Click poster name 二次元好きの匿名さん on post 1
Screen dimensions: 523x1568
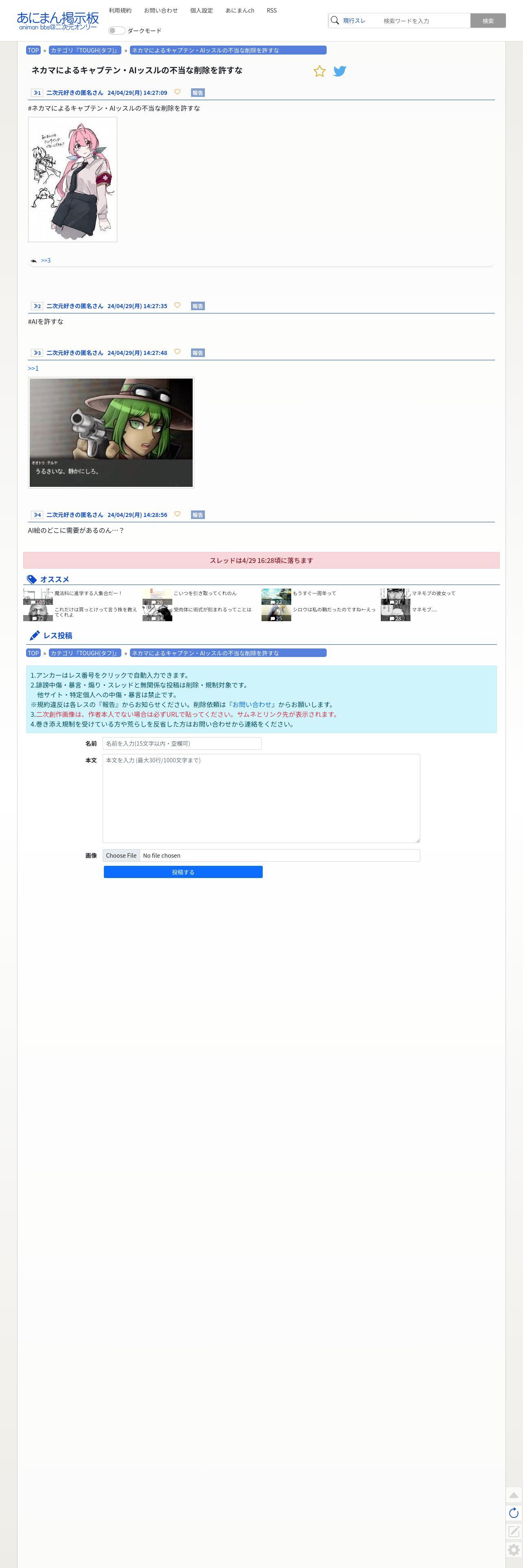(x=75, y=93)
